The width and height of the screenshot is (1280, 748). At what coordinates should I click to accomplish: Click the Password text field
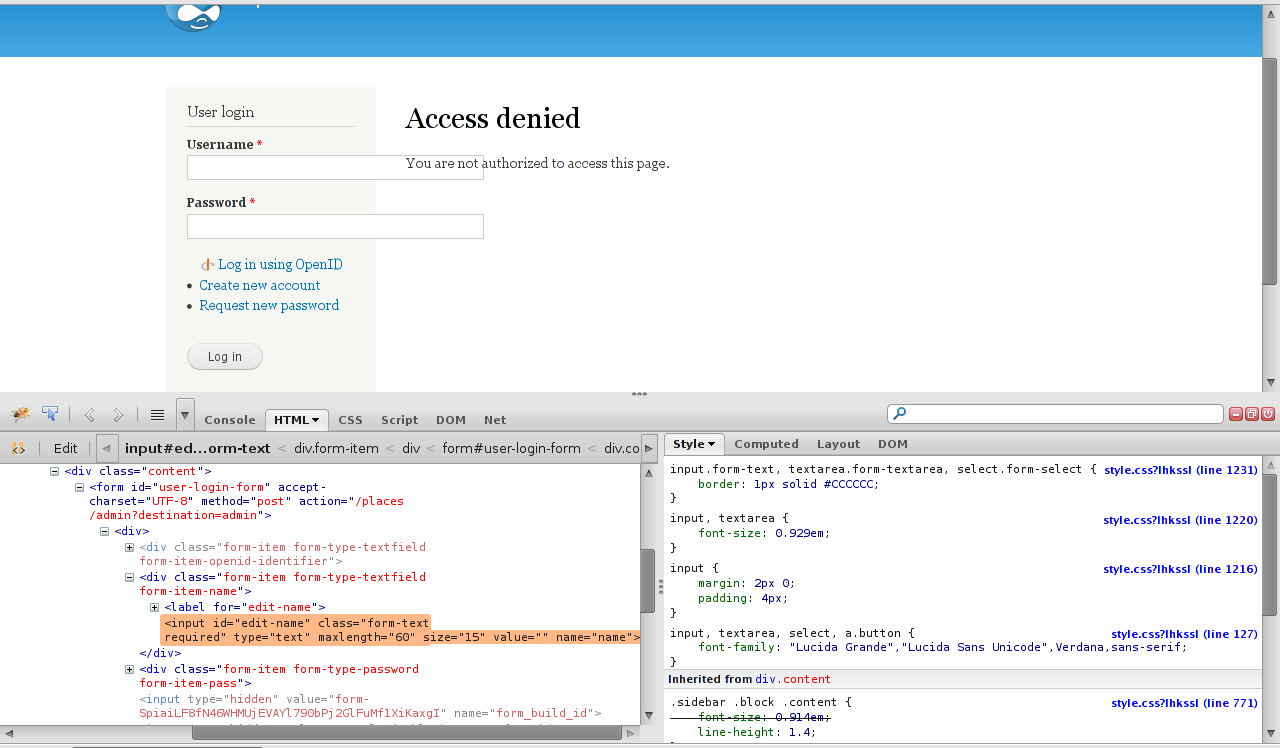tap(335, 226)
